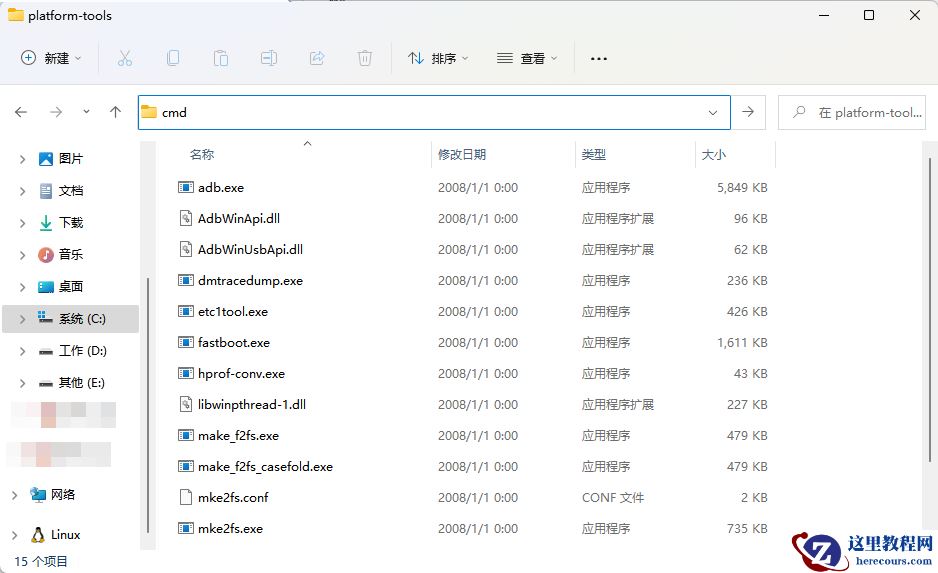
Task: Click the Linux penguin icon
Action: pyautogui.click(x=38, y=535)
